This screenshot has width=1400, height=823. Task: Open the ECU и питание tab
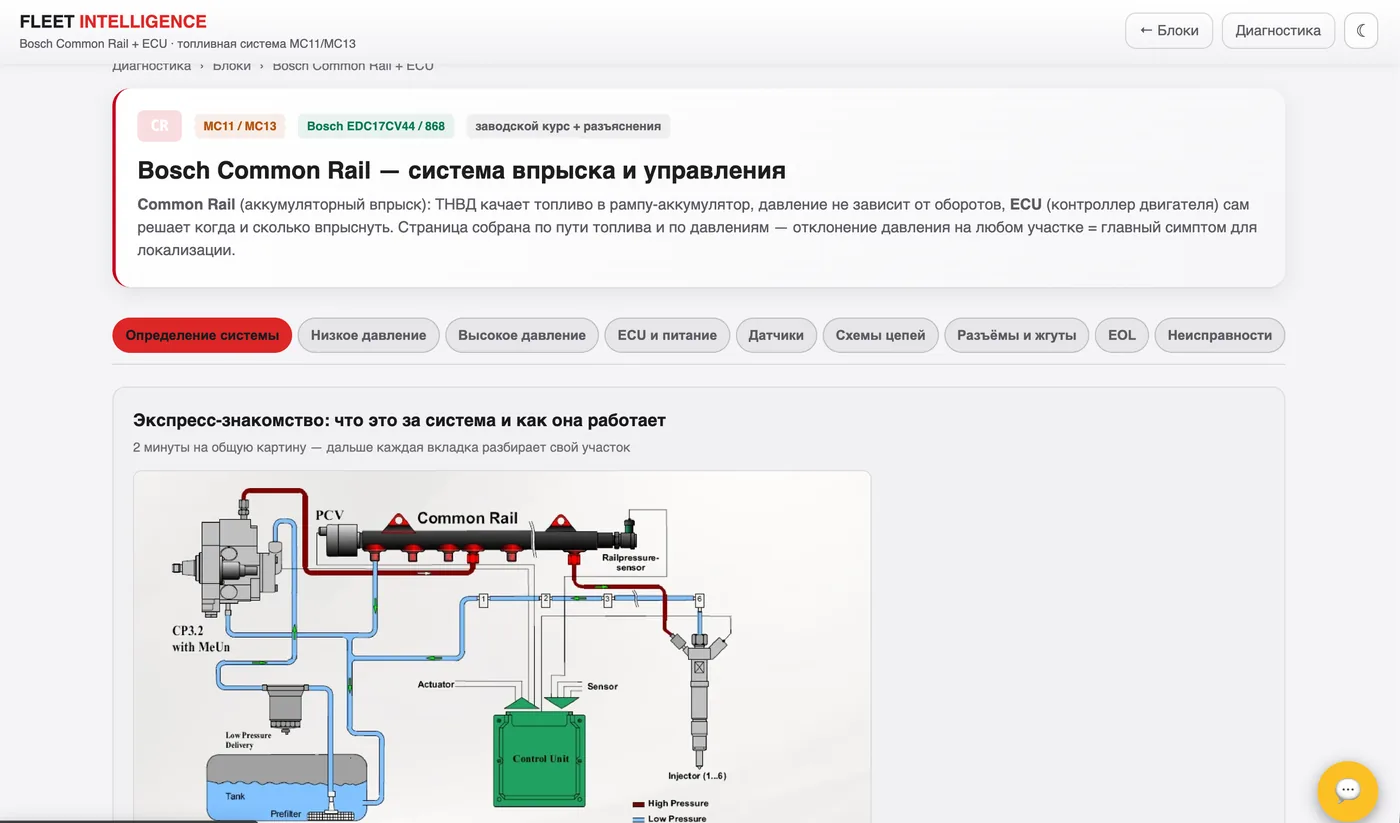667,335
